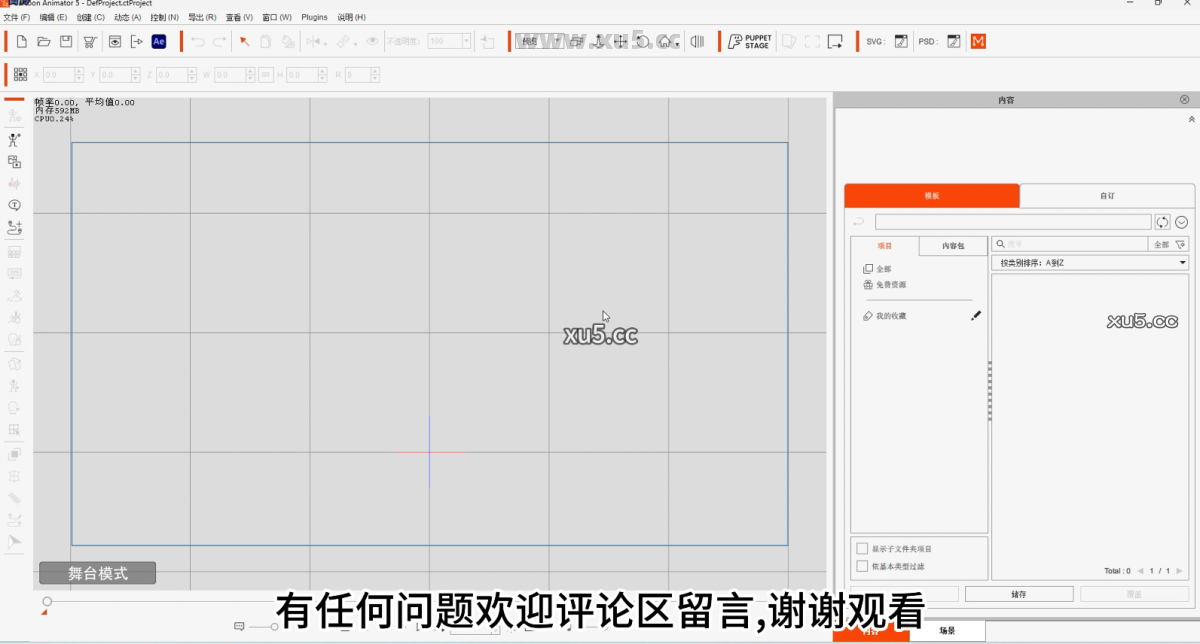Open the opacity value dropdown arrow
1200x644 pixels.
click(x=466, y=41)
